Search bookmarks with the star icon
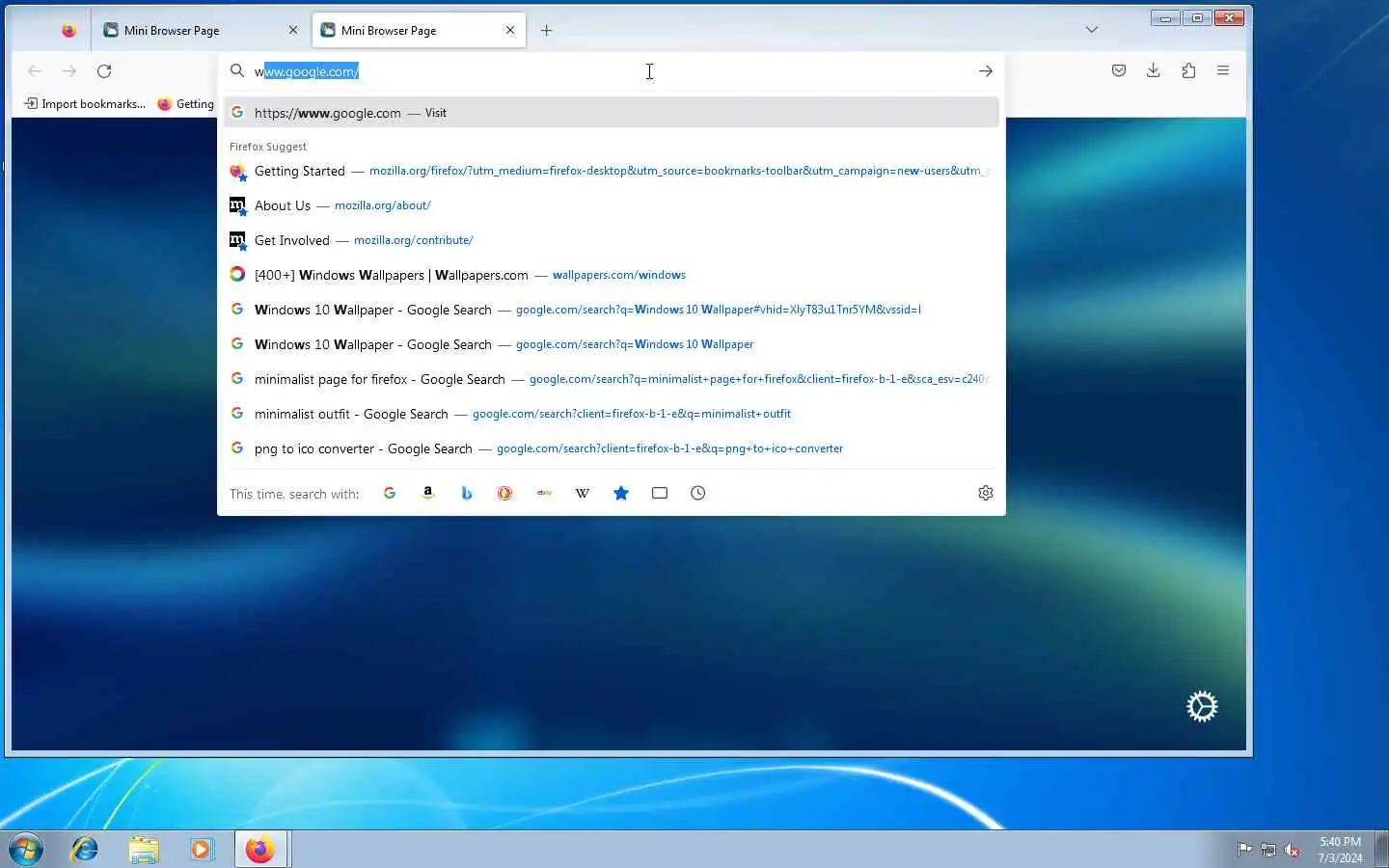The width and height of the screenshot is (1389, 868). [x=621, y=493]
